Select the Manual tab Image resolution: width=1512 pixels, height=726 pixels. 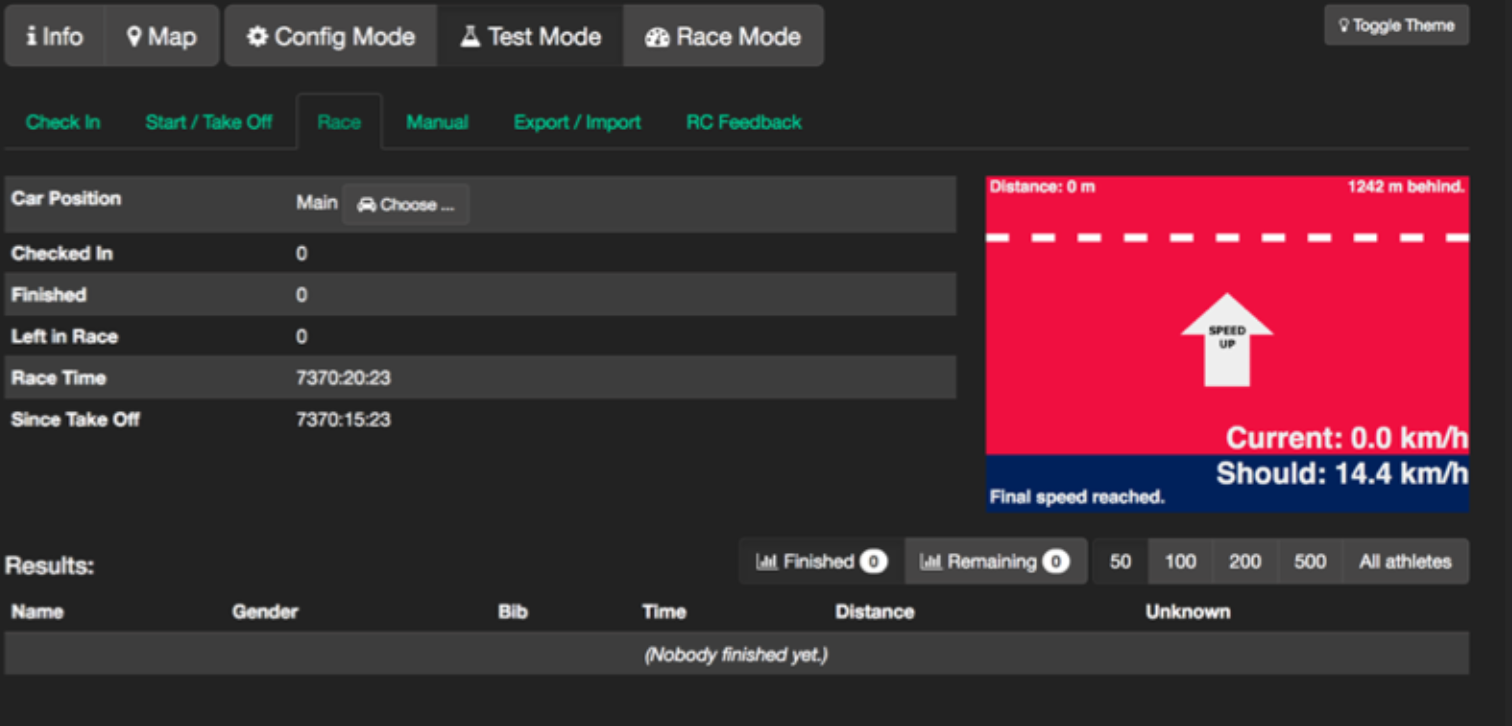coord(437,122)
